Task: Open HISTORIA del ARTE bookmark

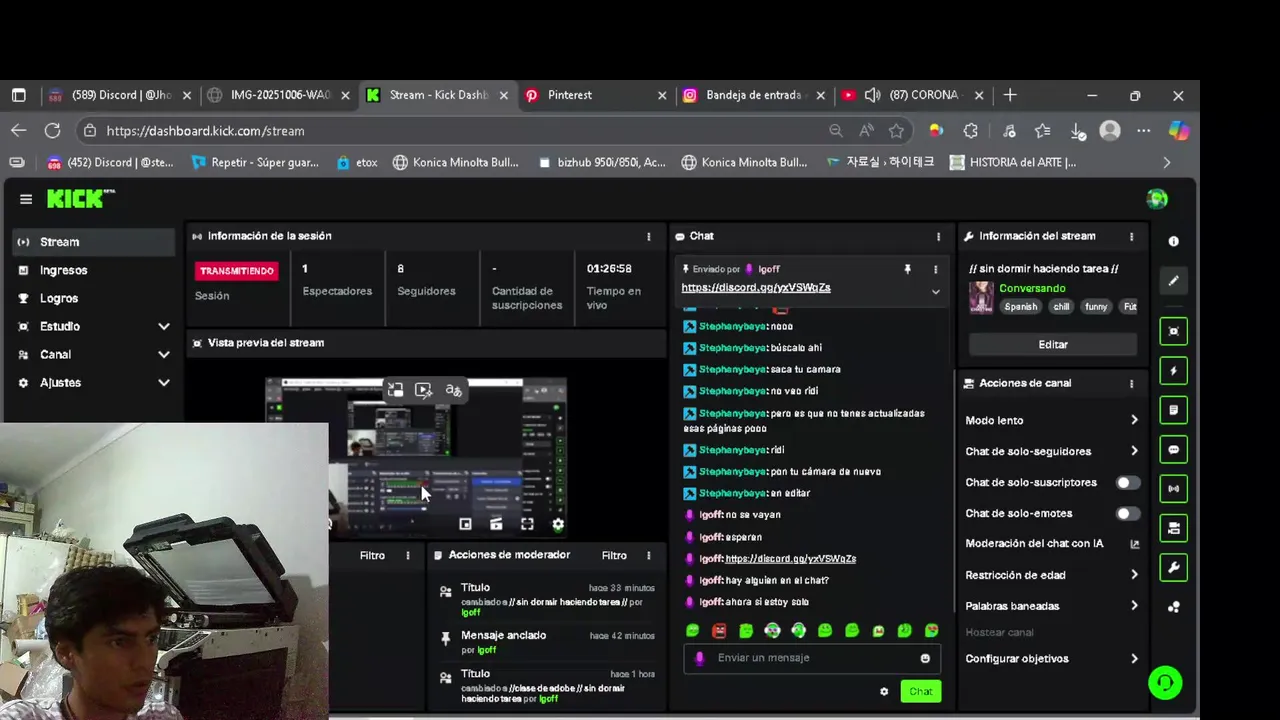Action: (x=1012, y=162)
